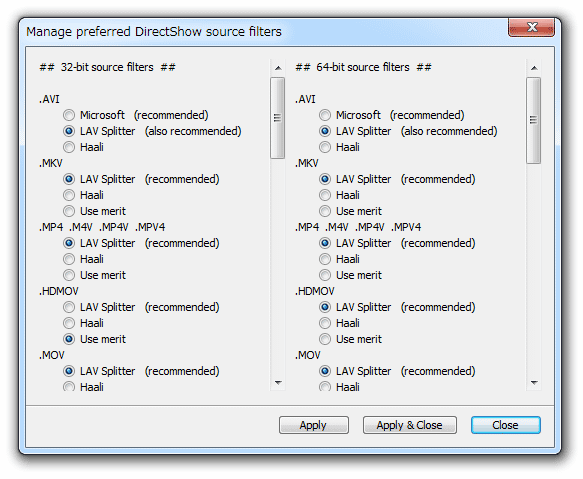Click 32-bit list scroll up arrow

point(278,68)
